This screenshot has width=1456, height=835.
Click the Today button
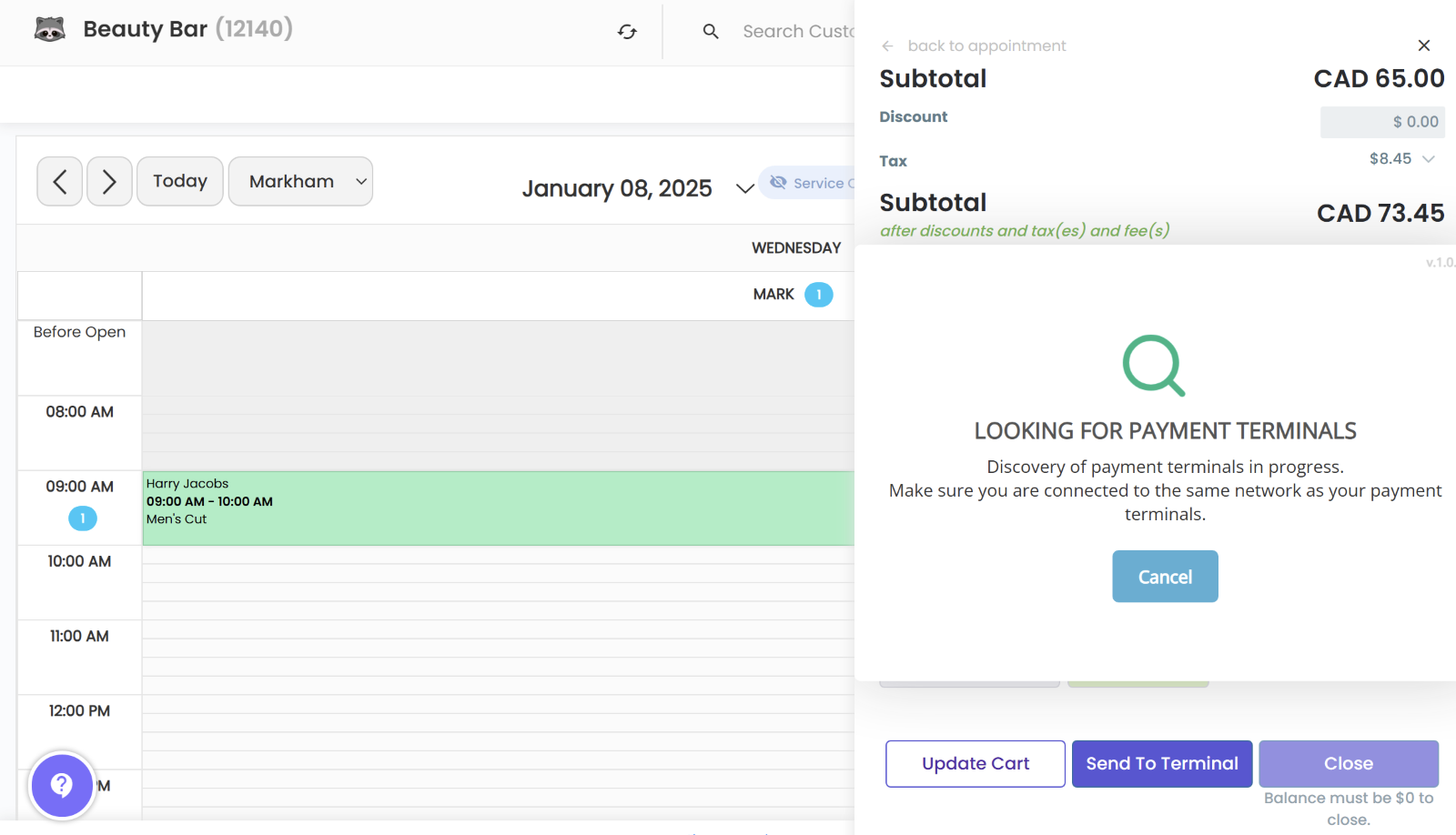click(180, 182)
